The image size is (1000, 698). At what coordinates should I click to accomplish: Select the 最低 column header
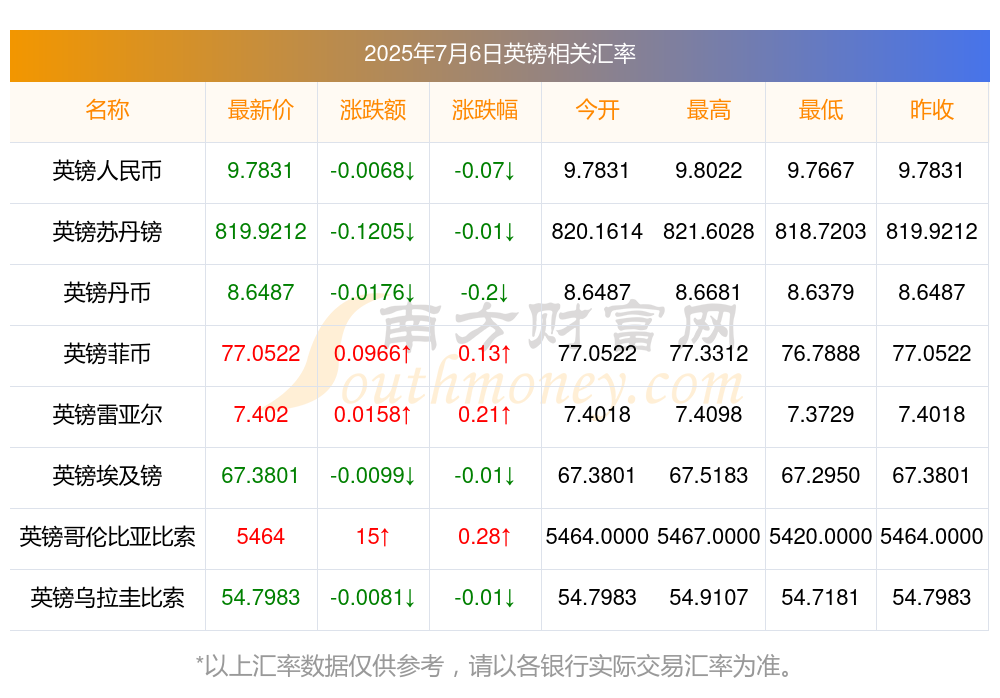click(821, 110)
